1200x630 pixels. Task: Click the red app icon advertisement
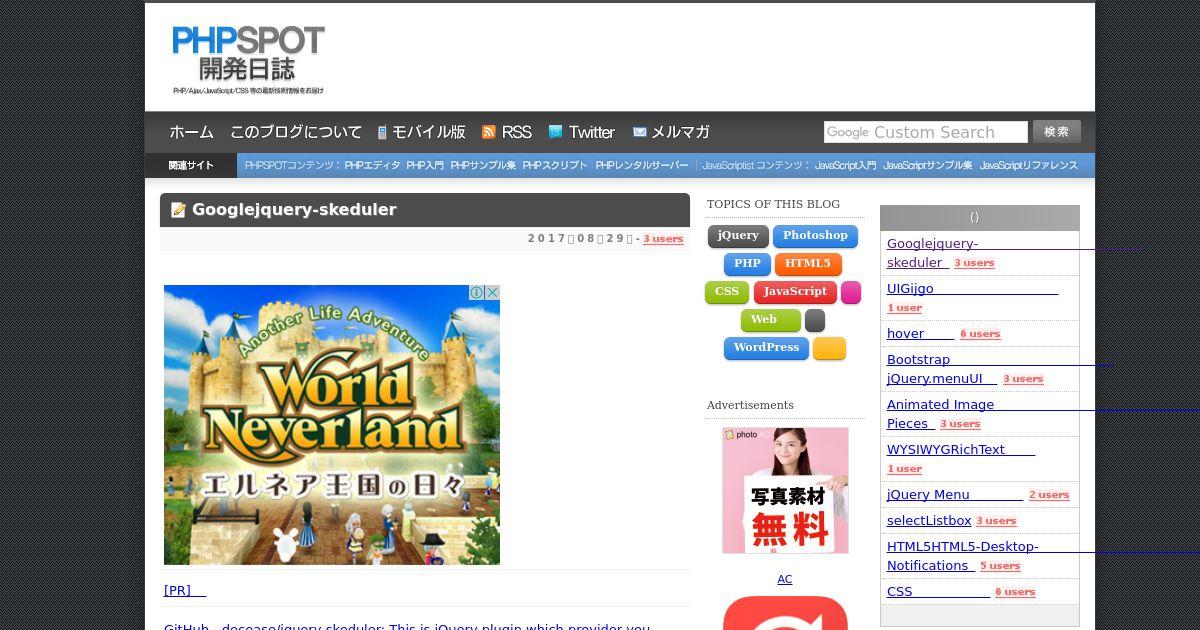(x=785, y=613)
